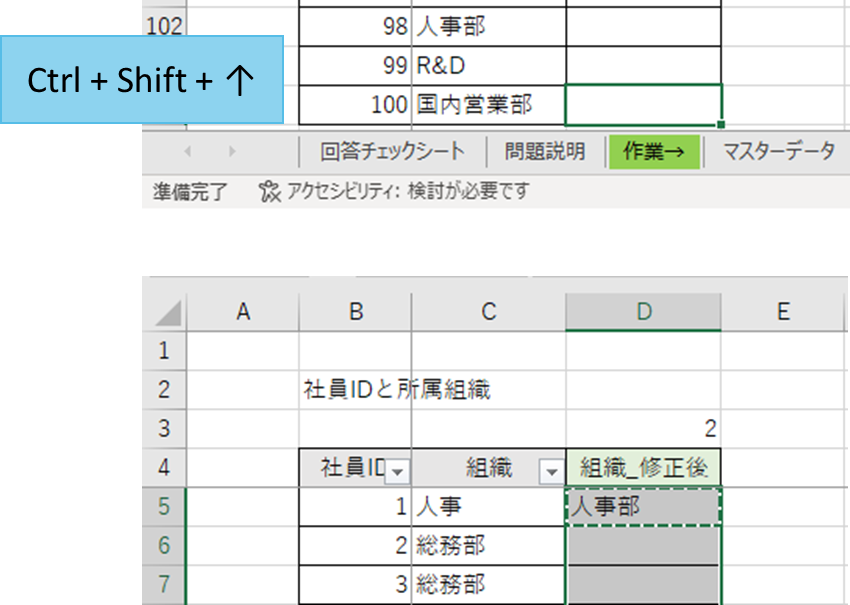The height and width of the screenshot is (605, 850).
Task: Click the sheet tab scroll right arrow
Action: (232, 151)
